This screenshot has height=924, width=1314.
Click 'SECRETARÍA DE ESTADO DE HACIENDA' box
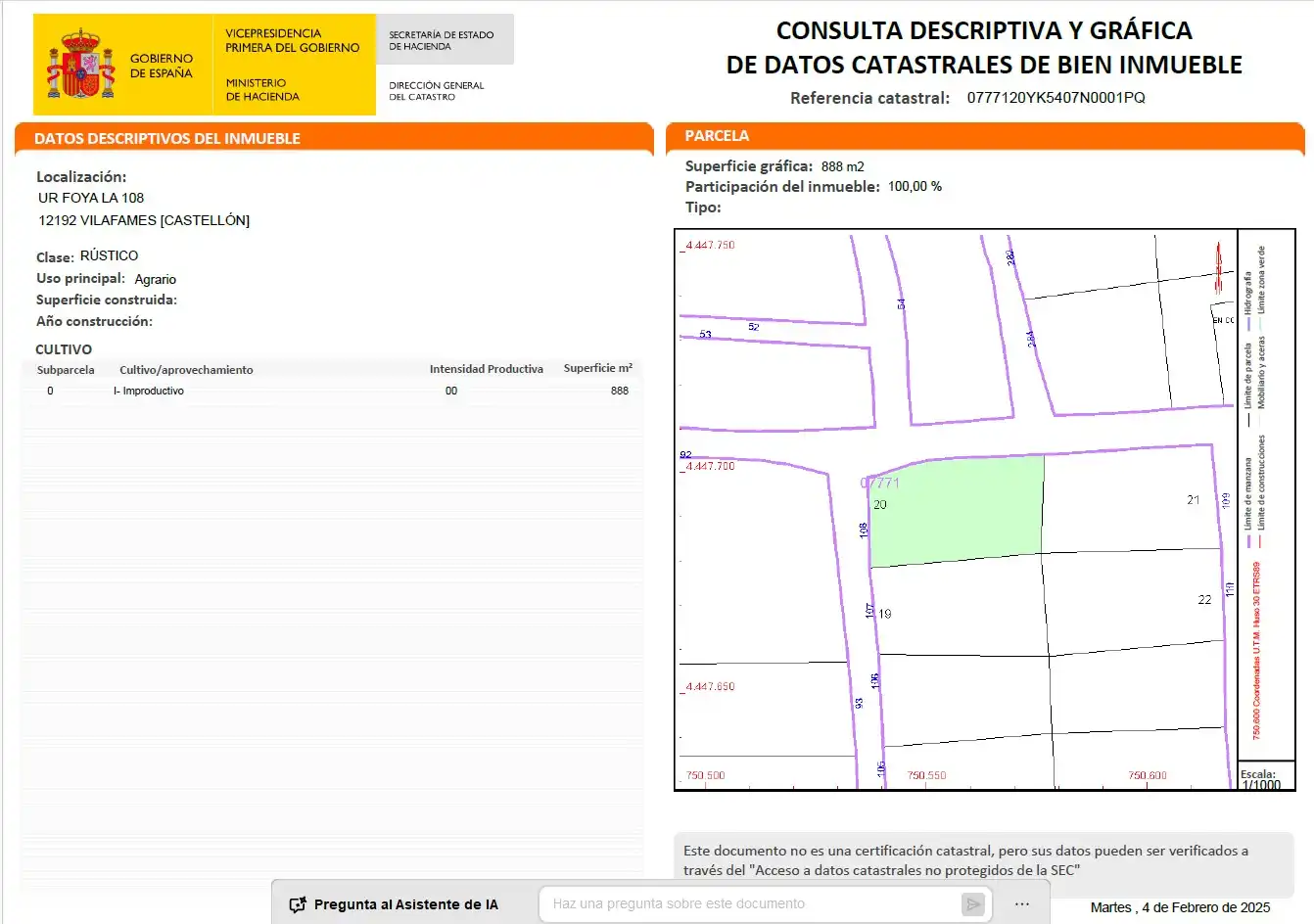[445, 40]
